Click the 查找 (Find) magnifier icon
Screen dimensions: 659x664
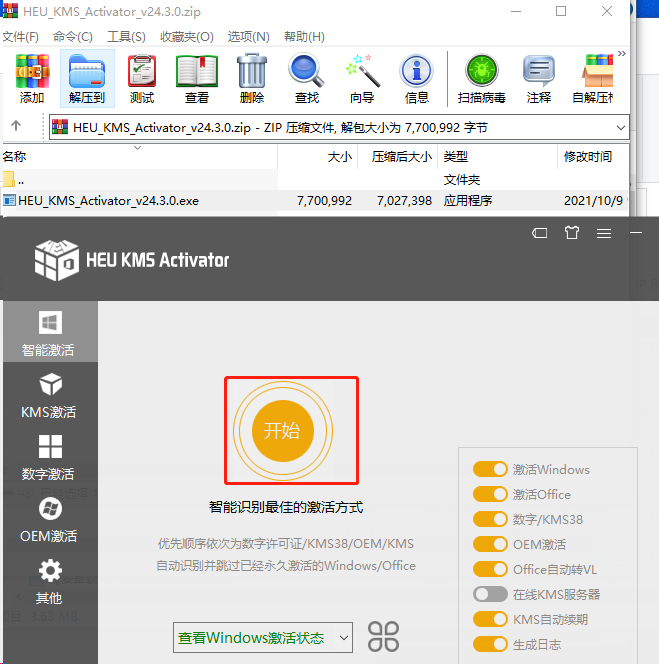(x=307, y=79)
